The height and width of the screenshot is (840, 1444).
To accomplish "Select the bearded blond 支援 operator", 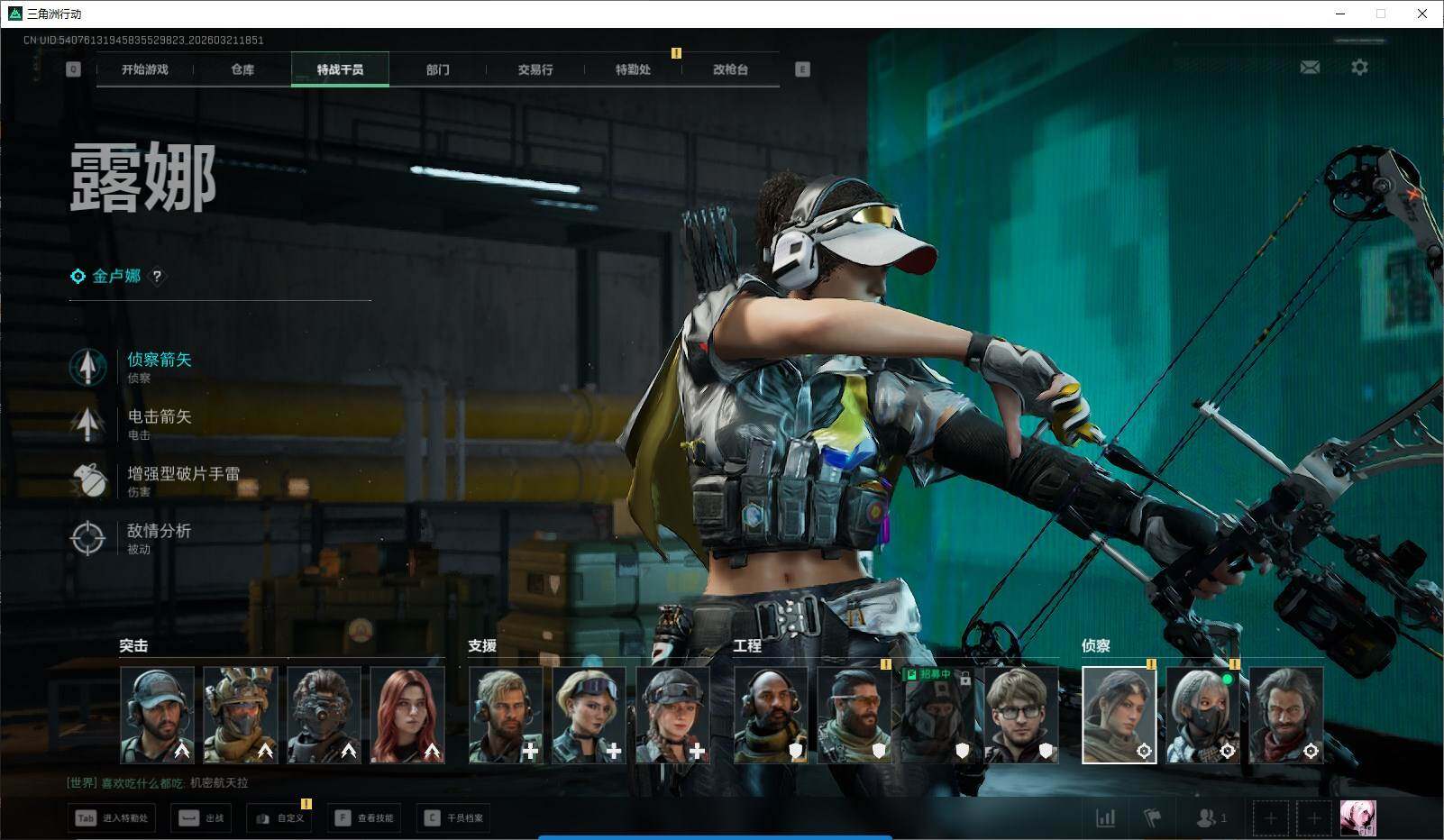I will 506,715.
